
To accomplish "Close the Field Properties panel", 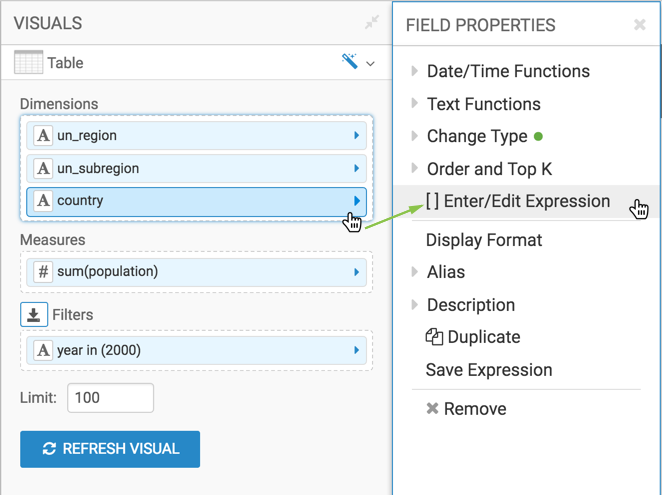I will (x=640, y=25).
